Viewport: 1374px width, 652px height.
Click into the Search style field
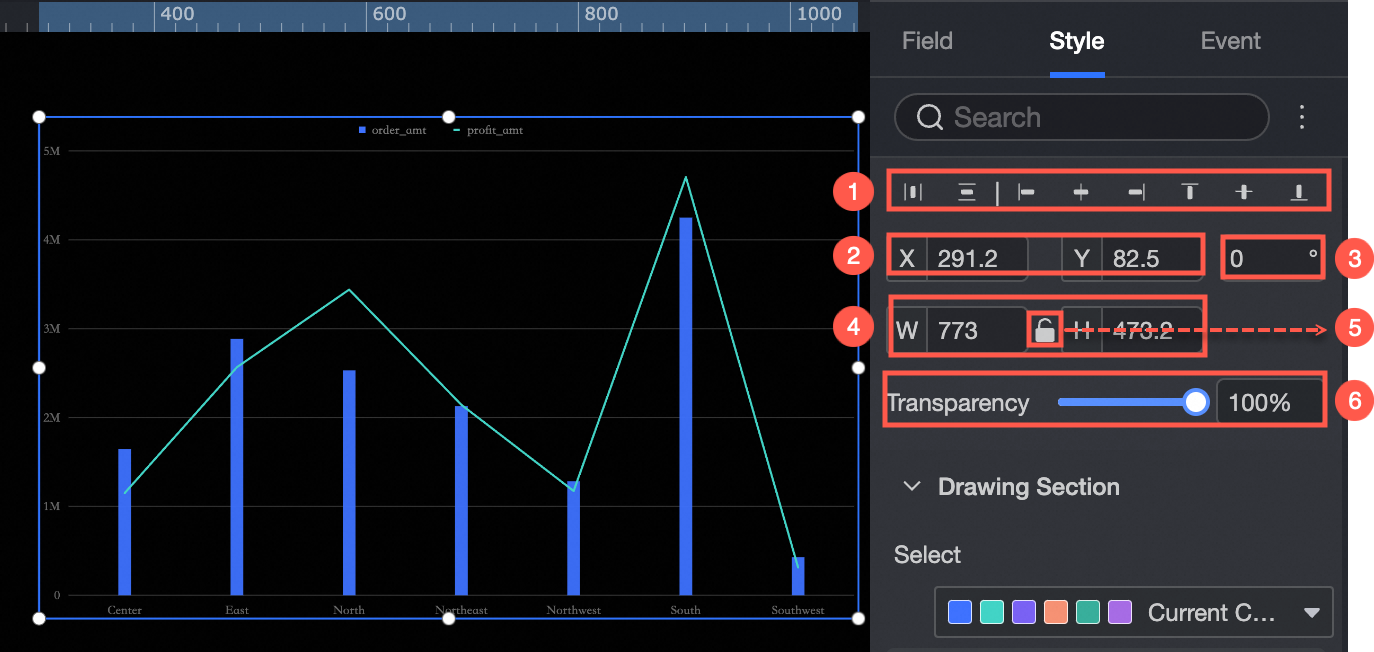pyautogui.click(x=1081, y=117)
